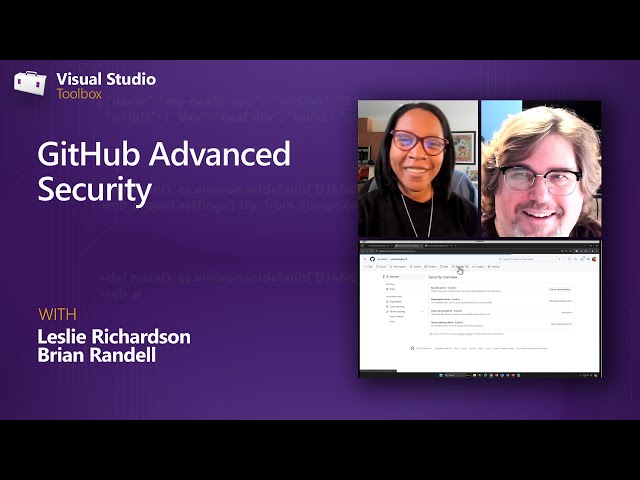Open the user avatar in GitHub header

pos(594,259)
